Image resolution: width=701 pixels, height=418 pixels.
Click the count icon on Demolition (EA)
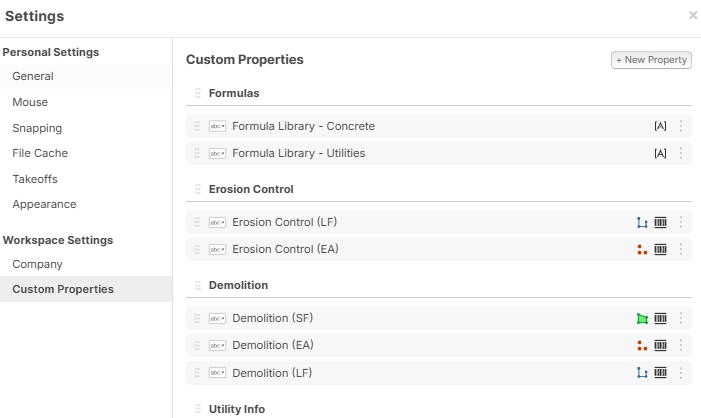pos(643,346)
